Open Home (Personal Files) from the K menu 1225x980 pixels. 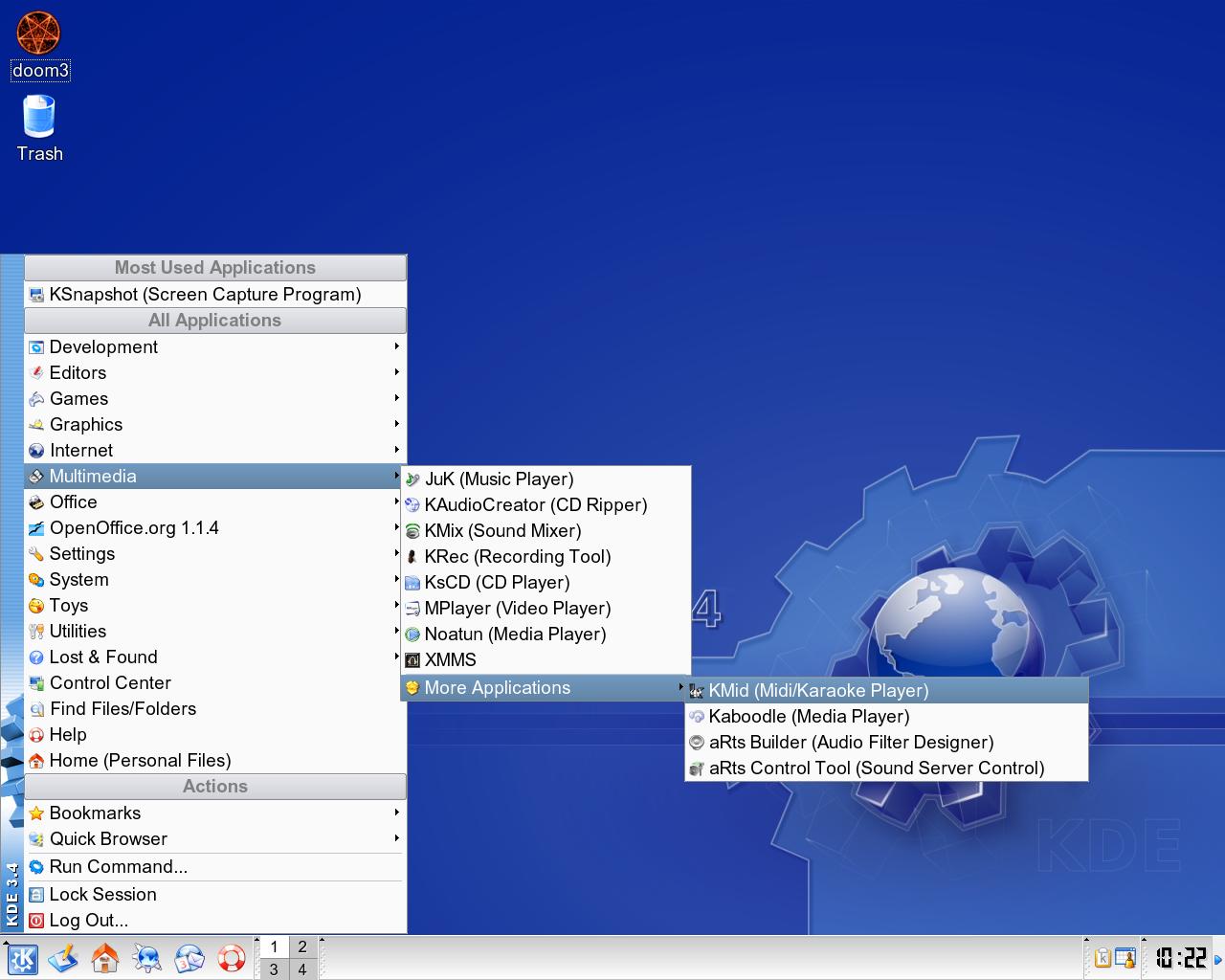click(x=215, y=761)
